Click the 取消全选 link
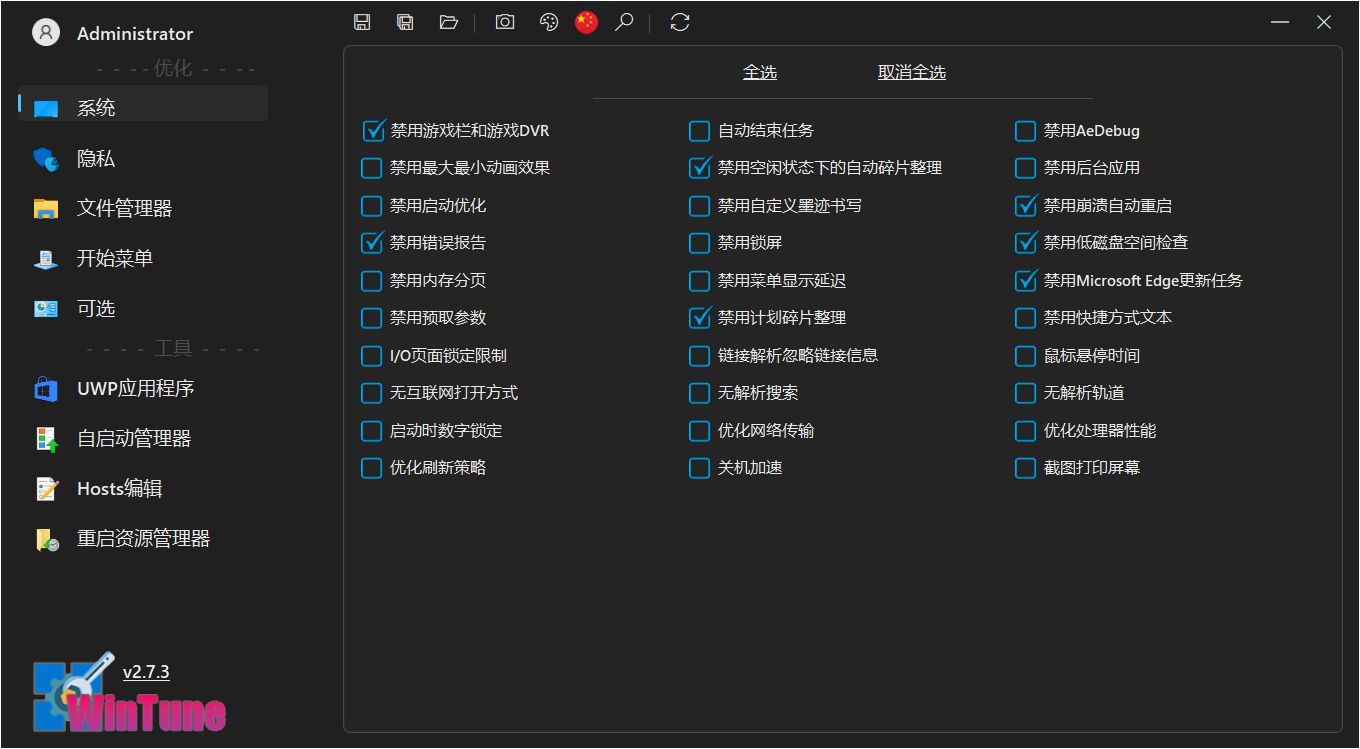 912,73
